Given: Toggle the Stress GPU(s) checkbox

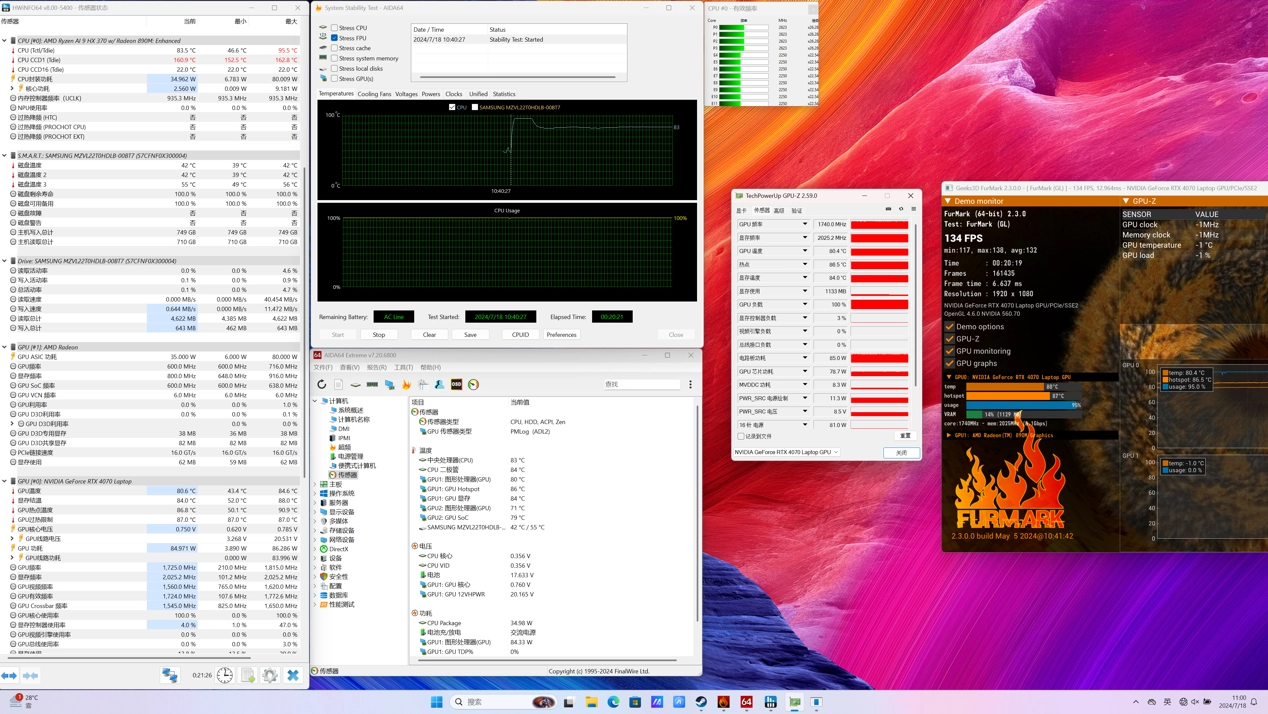Looking at the screenshot, I should coord(334,79).
